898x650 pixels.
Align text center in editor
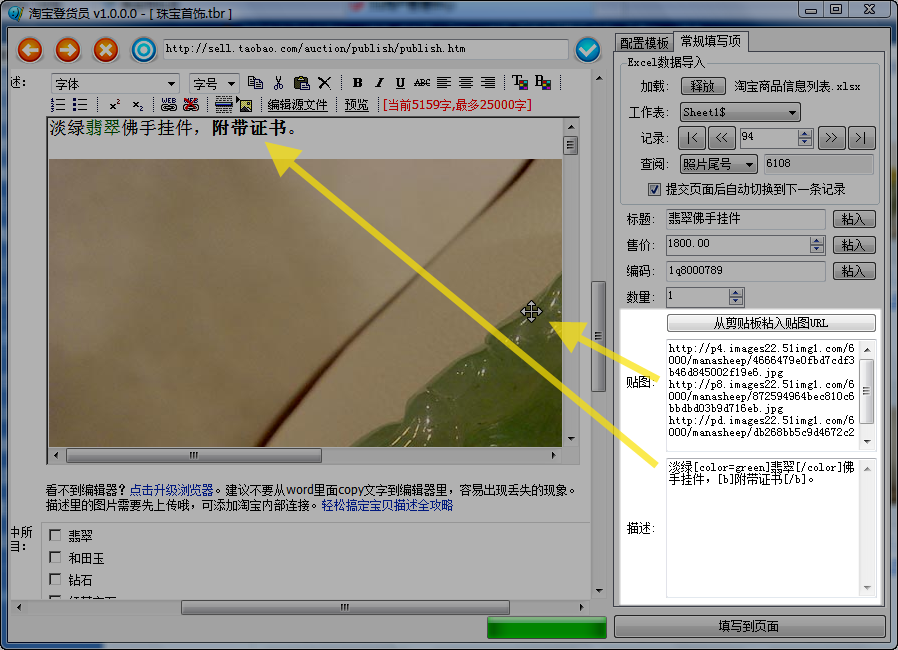pos(466,83)
